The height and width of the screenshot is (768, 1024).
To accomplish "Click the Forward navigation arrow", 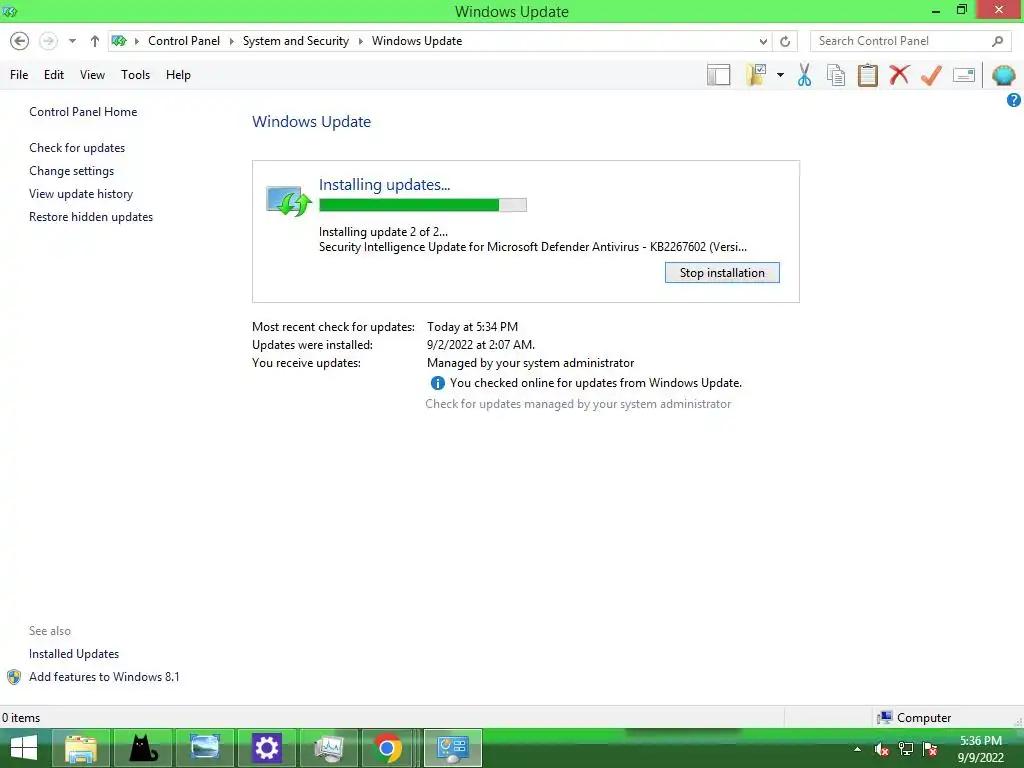I will 48,41.
